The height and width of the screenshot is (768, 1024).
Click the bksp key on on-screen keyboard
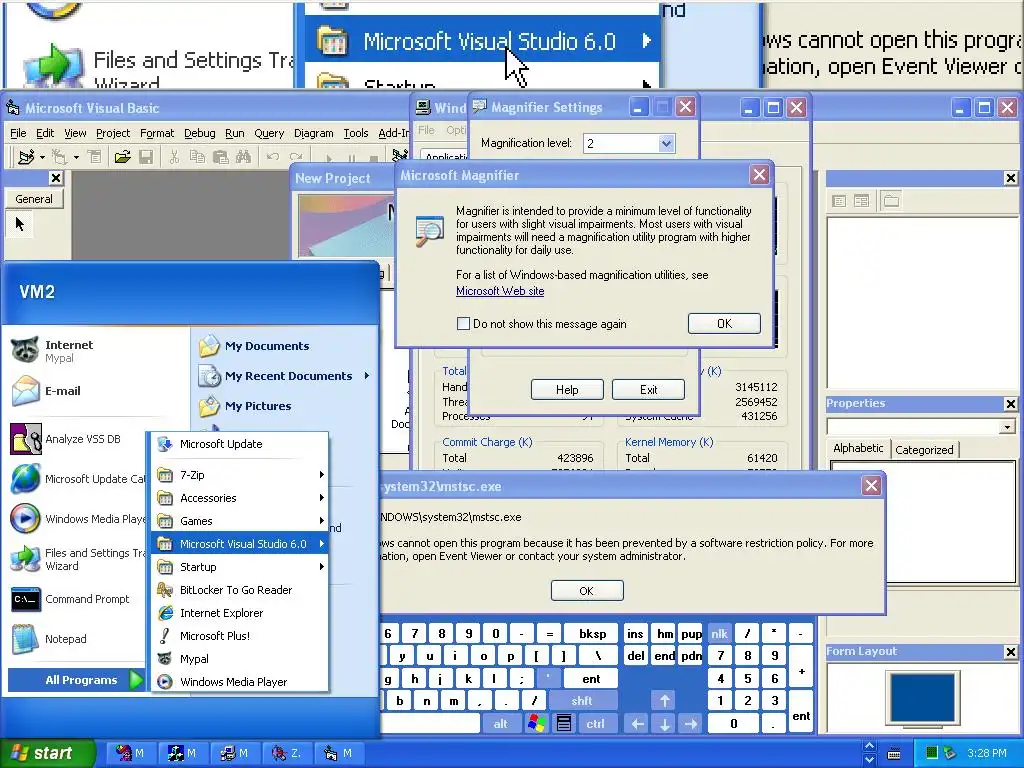(592, 633)
